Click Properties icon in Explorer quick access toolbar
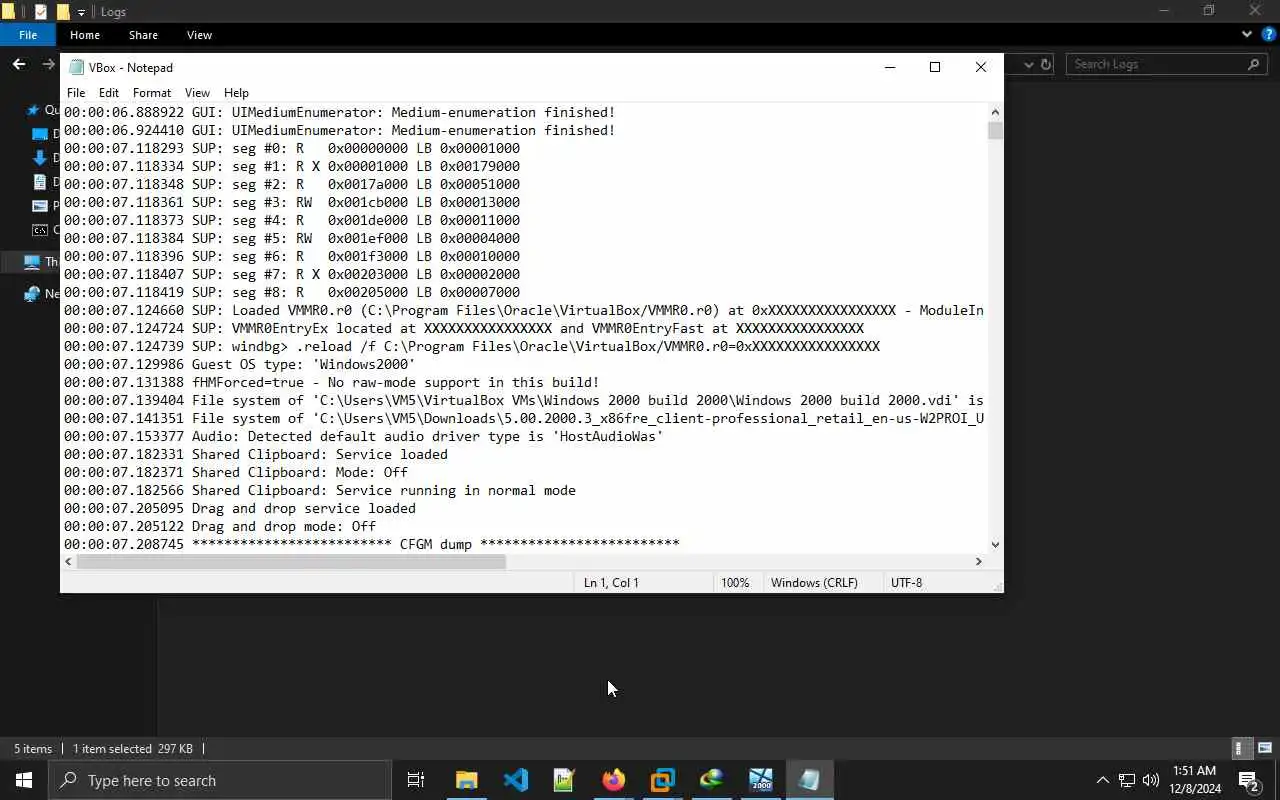The width and height of the screenshot is (1280, 800). click(x=40, y=12)
